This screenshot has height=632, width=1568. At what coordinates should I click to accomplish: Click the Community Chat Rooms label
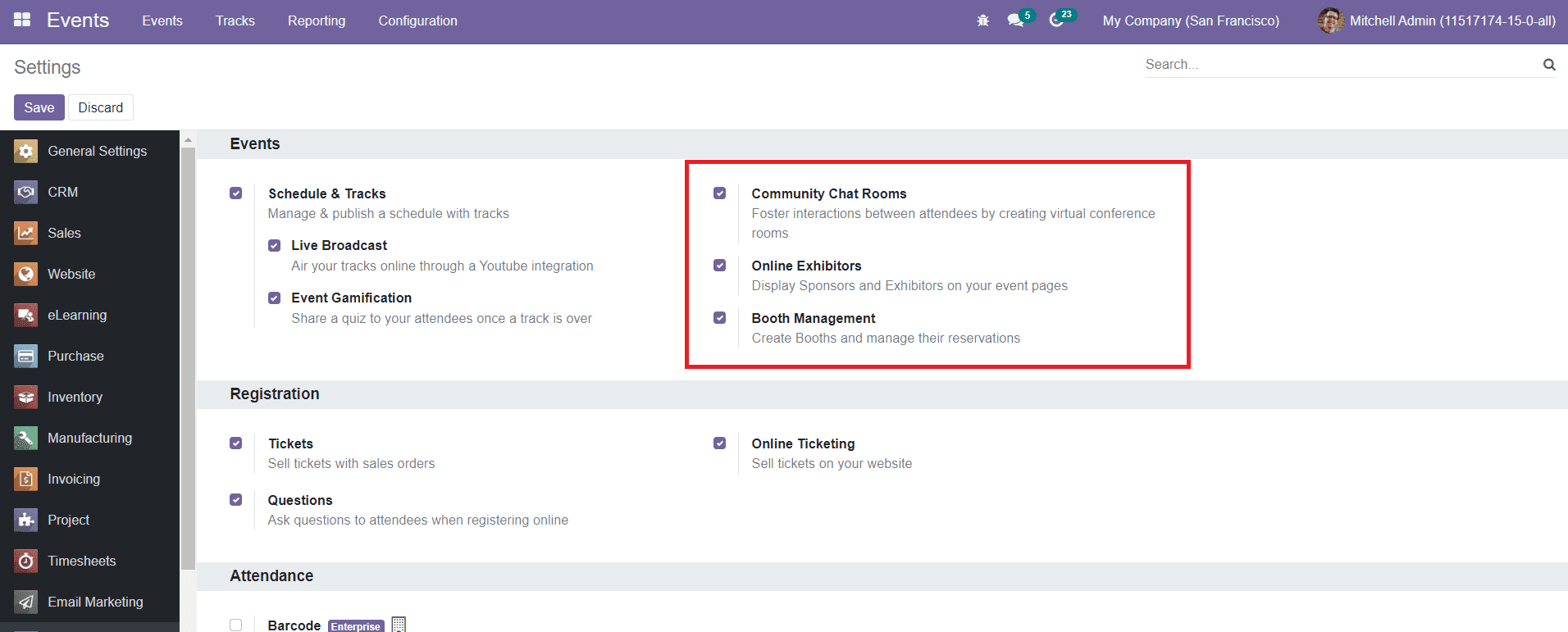pyautogui.click(x=829, y=193)
